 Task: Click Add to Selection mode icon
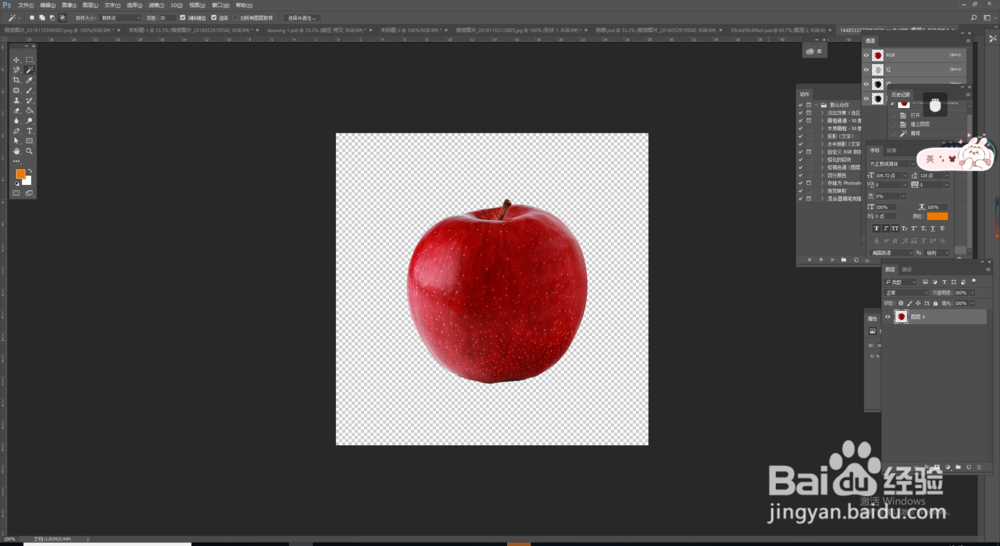tap(42, 18)
